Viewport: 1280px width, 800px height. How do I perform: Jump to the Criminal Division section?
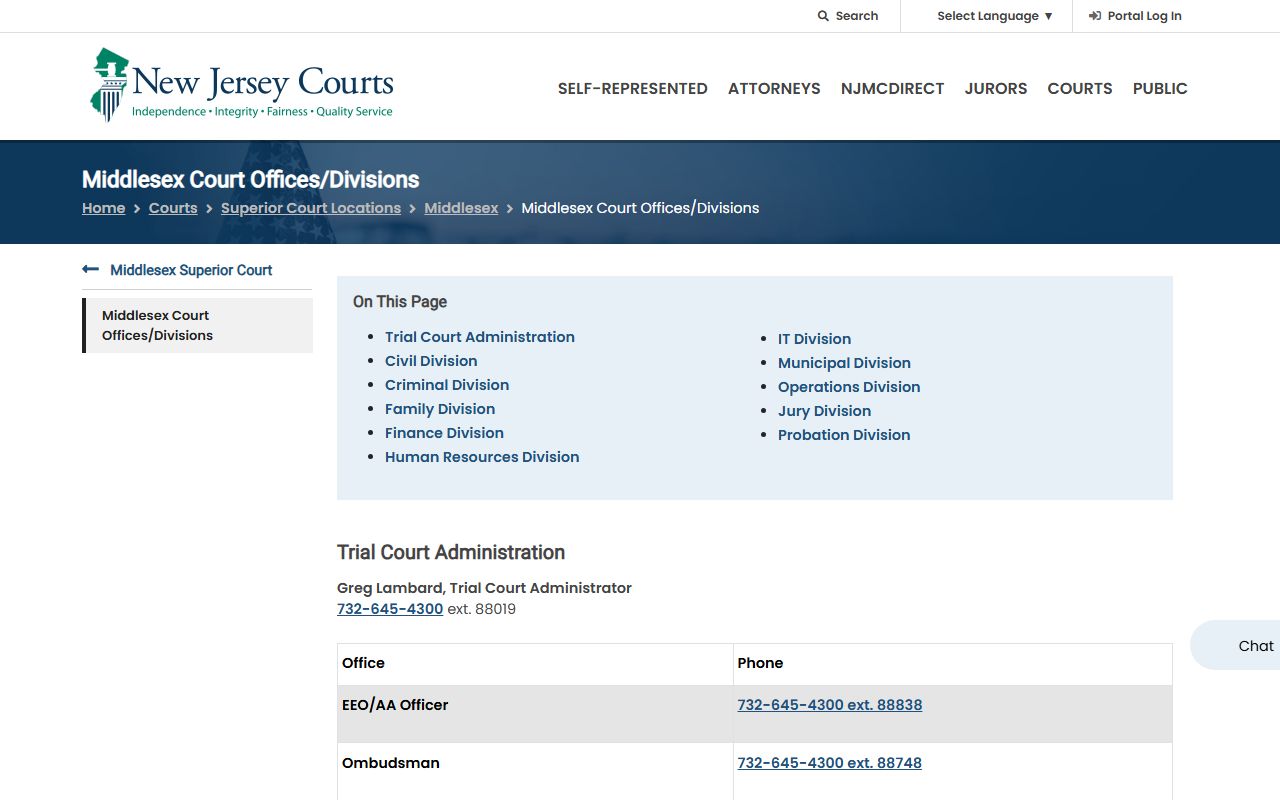pyautogui.click(x=447, y=385)
